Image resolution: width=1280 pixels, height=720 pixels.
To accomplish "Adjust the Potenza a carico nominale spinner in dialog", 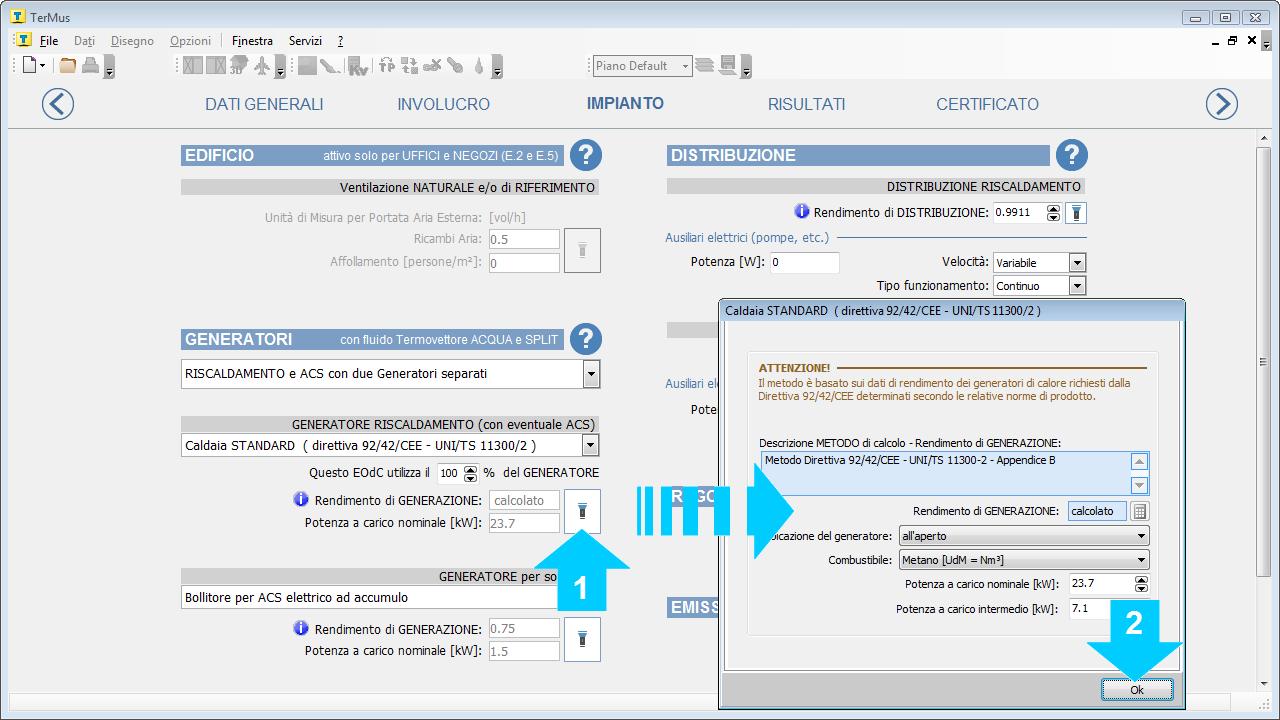I will (x=1141, y=584).
